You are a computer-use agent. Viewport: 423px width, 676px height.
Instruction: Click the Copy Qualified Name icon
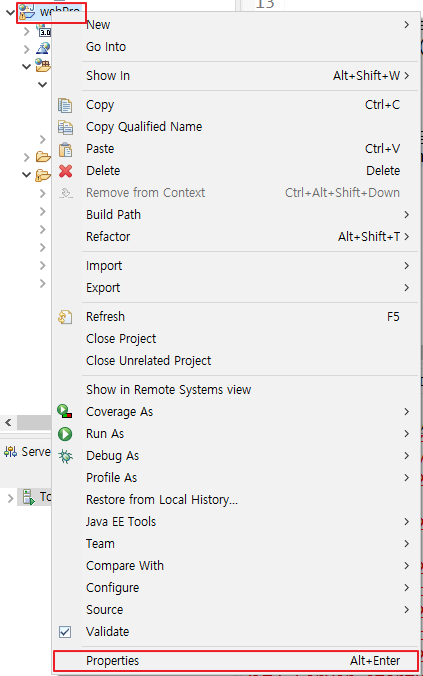click(65, 127)
